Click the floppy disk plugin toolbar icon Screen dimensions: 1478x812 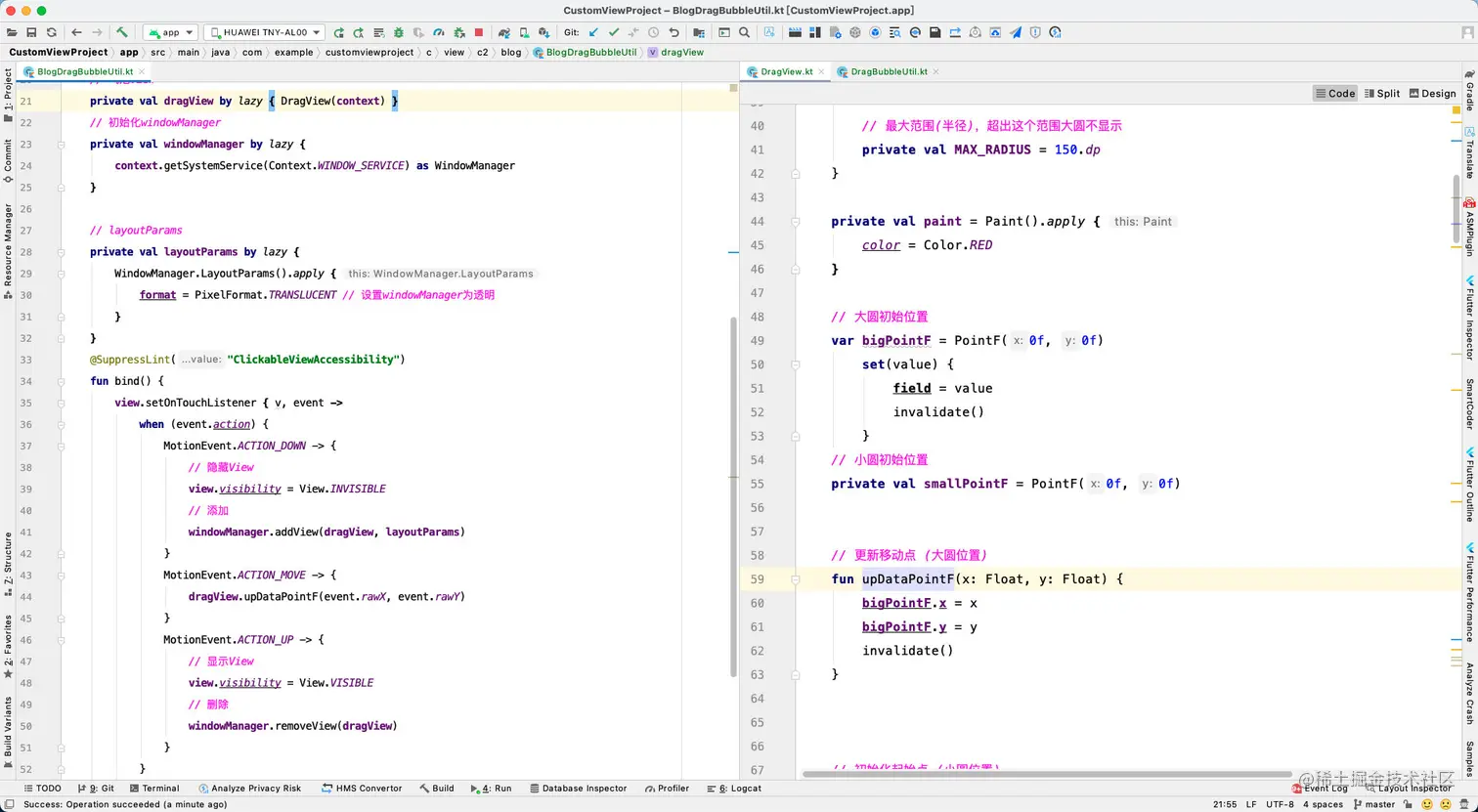coord(935,32)
